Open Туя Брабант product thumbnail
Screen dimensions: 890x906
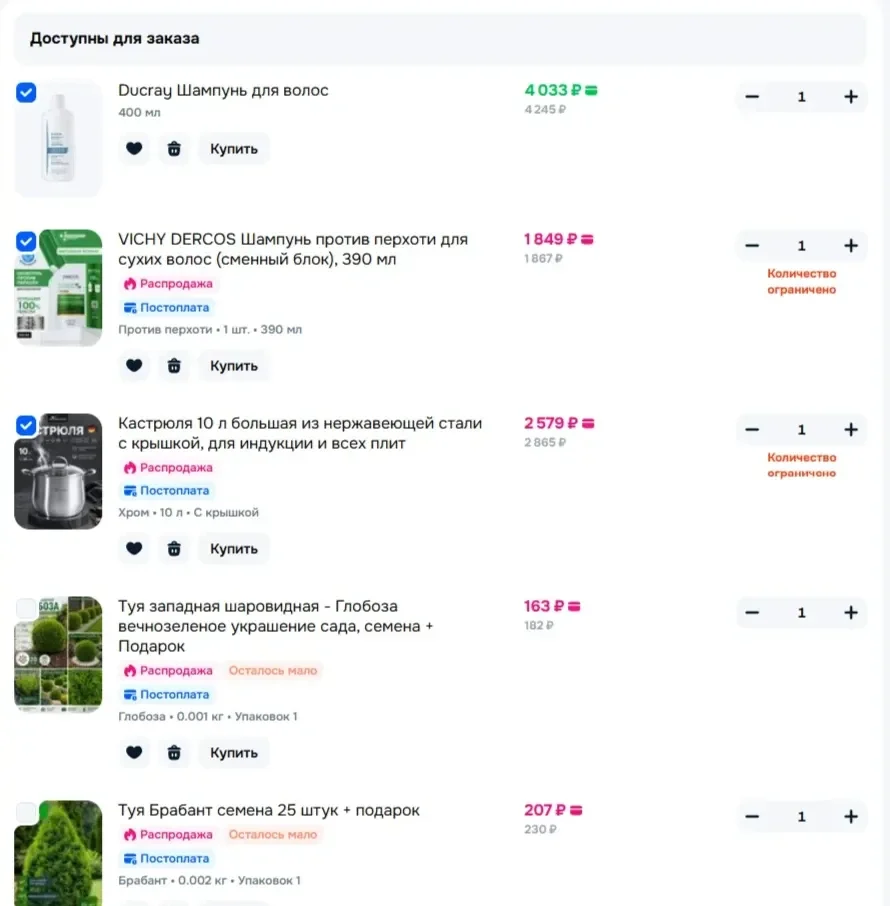(x=58, y=853)
